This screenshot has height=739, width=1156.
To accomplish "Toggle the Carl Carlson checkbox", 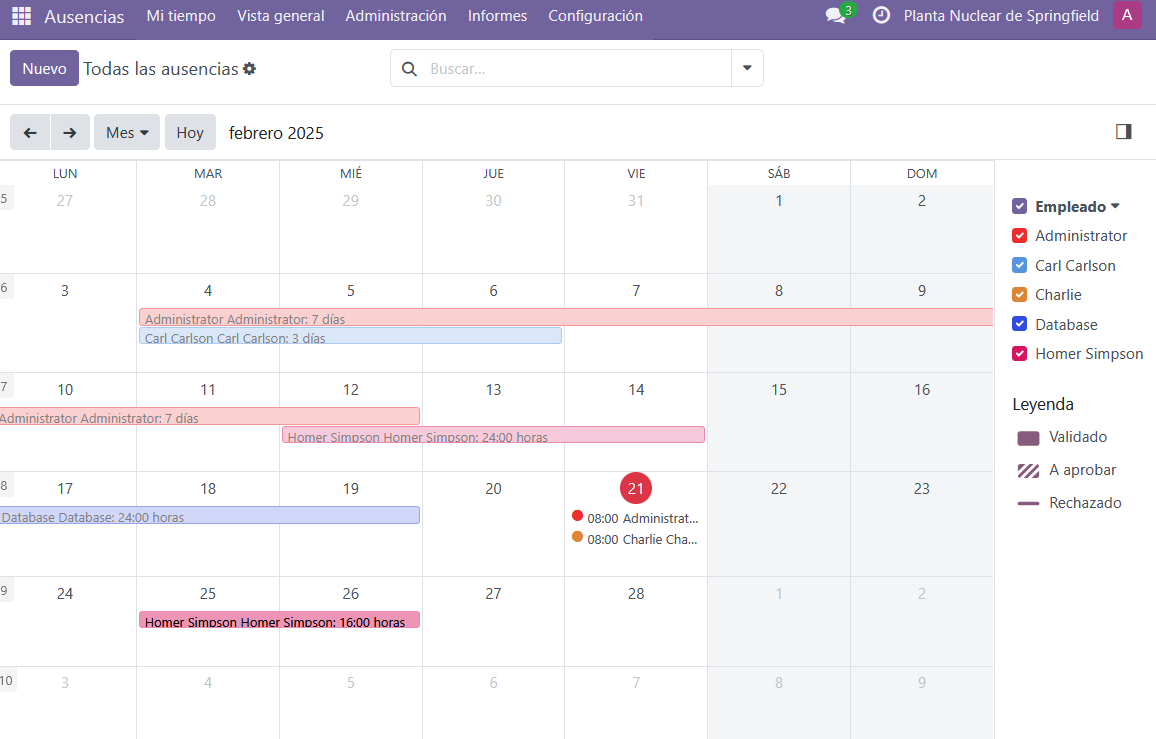I will (x=1020, y=266).
